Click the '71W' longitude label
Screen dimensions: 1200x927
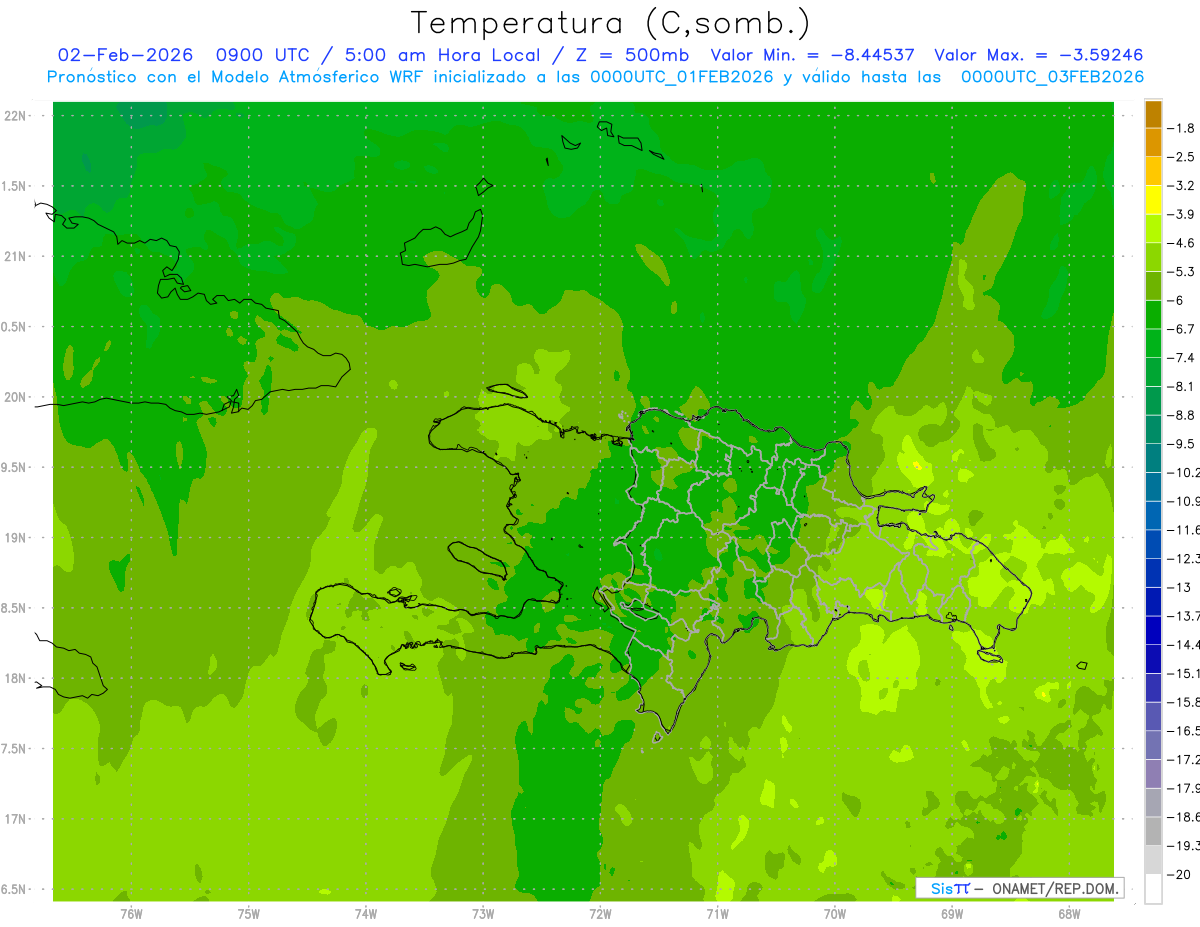pyautogui.click(x=717, y=914)
